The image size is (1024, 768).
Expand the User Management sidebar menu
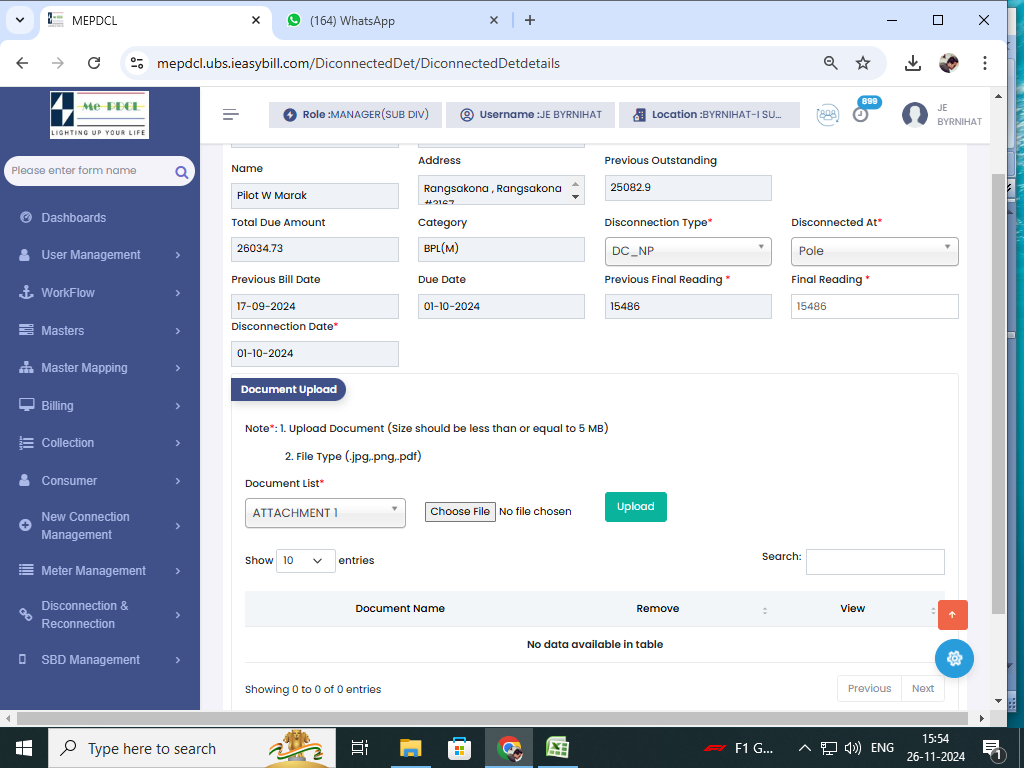coord(99,255)
